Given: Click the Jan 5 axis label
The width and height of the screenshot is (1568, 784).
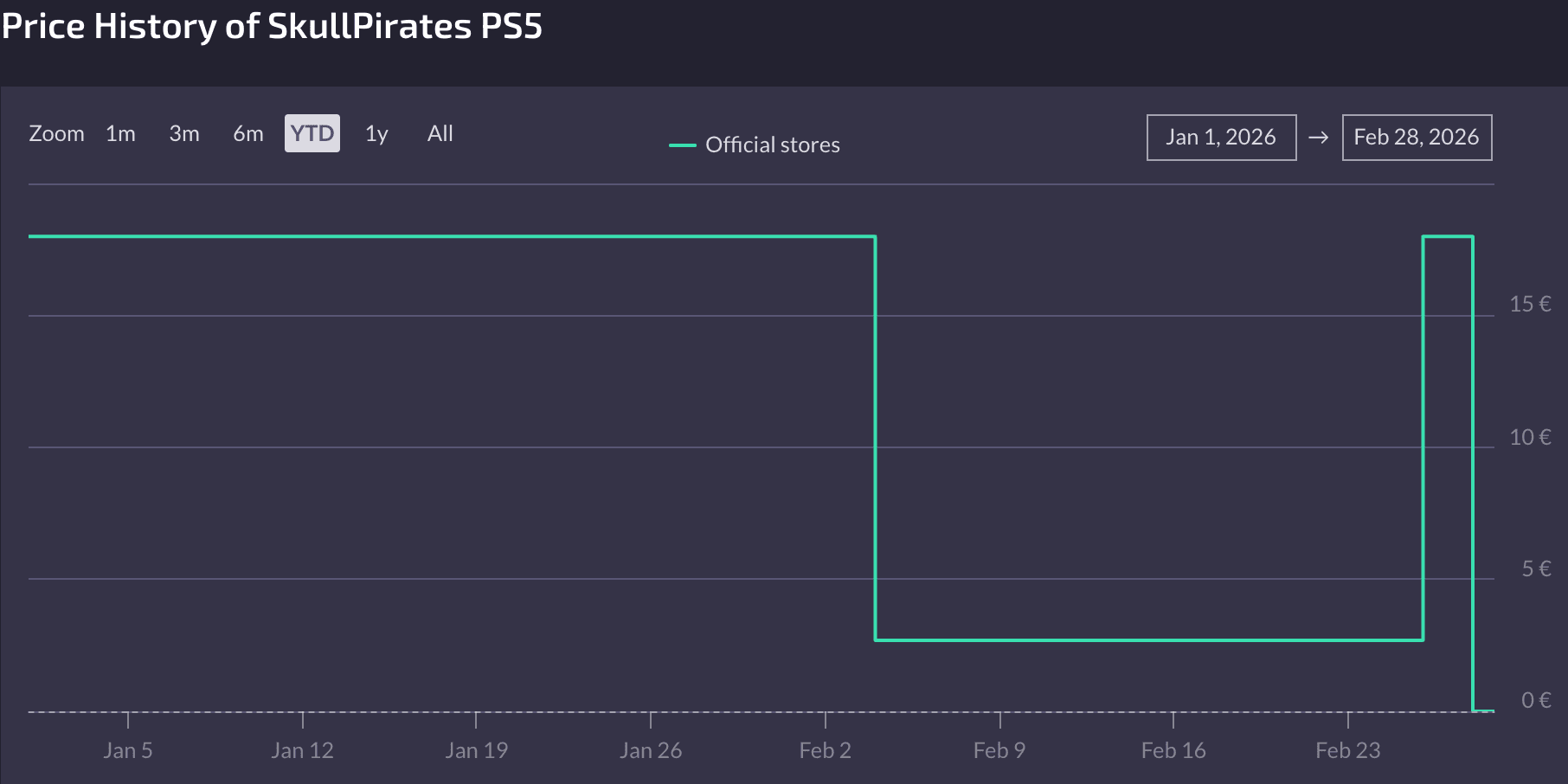Looking at the screenshot, I should pyautogui.click(x=128, y=750).
